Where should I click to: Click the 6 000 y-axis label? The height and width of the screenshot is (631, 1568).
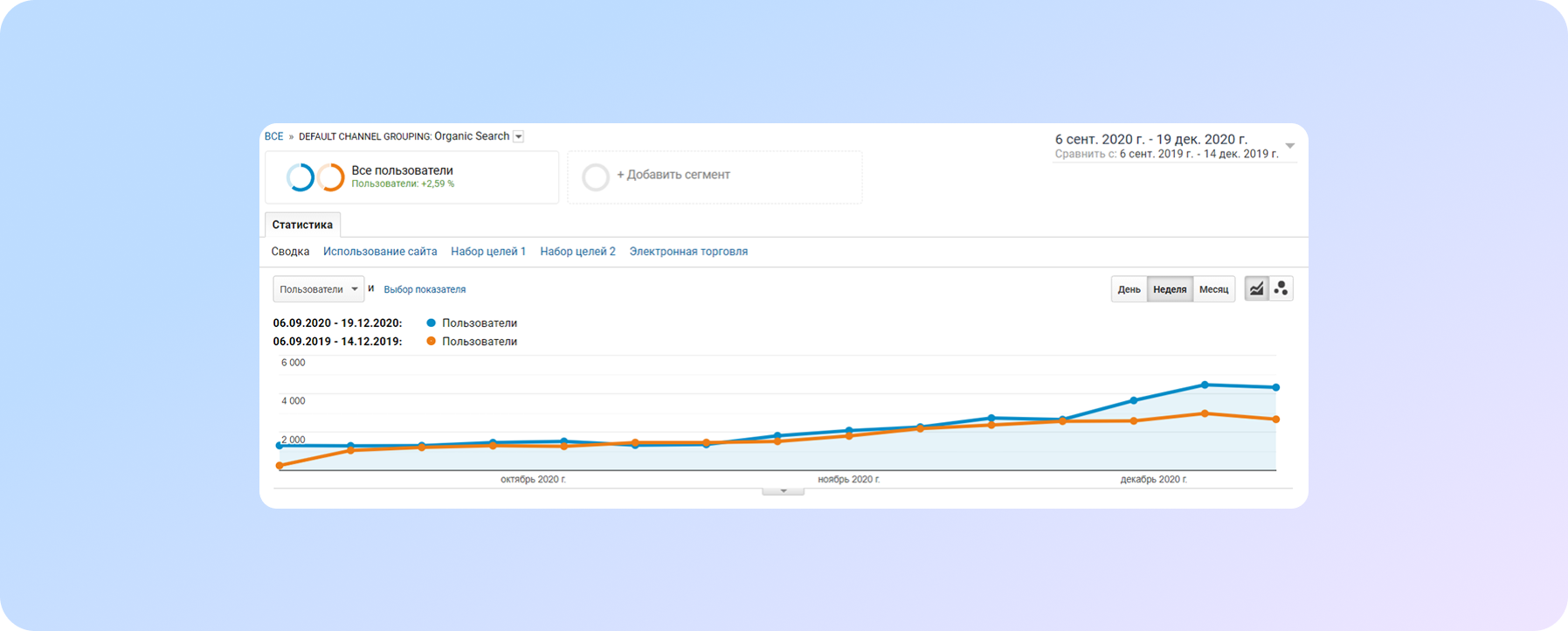(x=294, y=363)
